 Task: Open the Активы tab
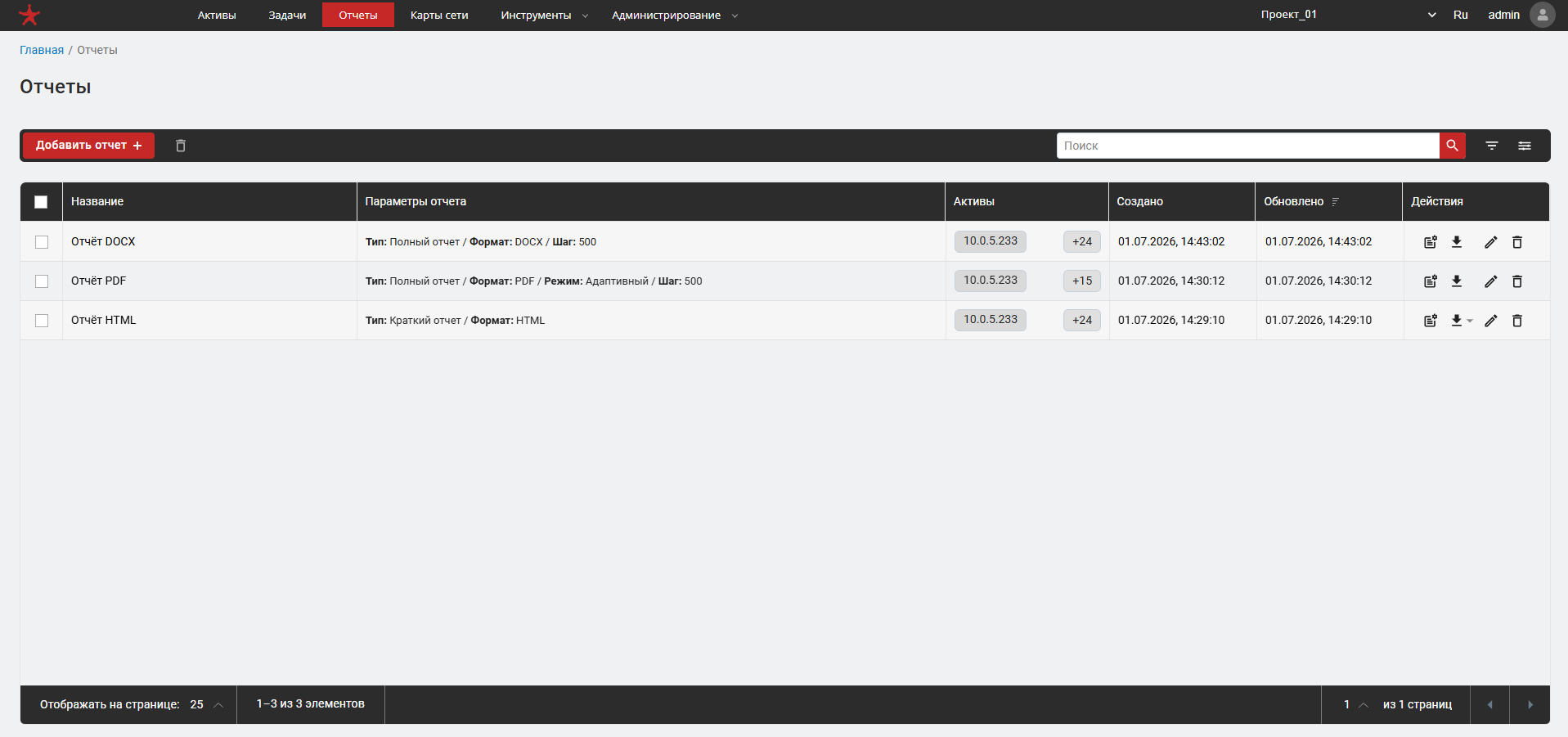click(x=217, y=15)
